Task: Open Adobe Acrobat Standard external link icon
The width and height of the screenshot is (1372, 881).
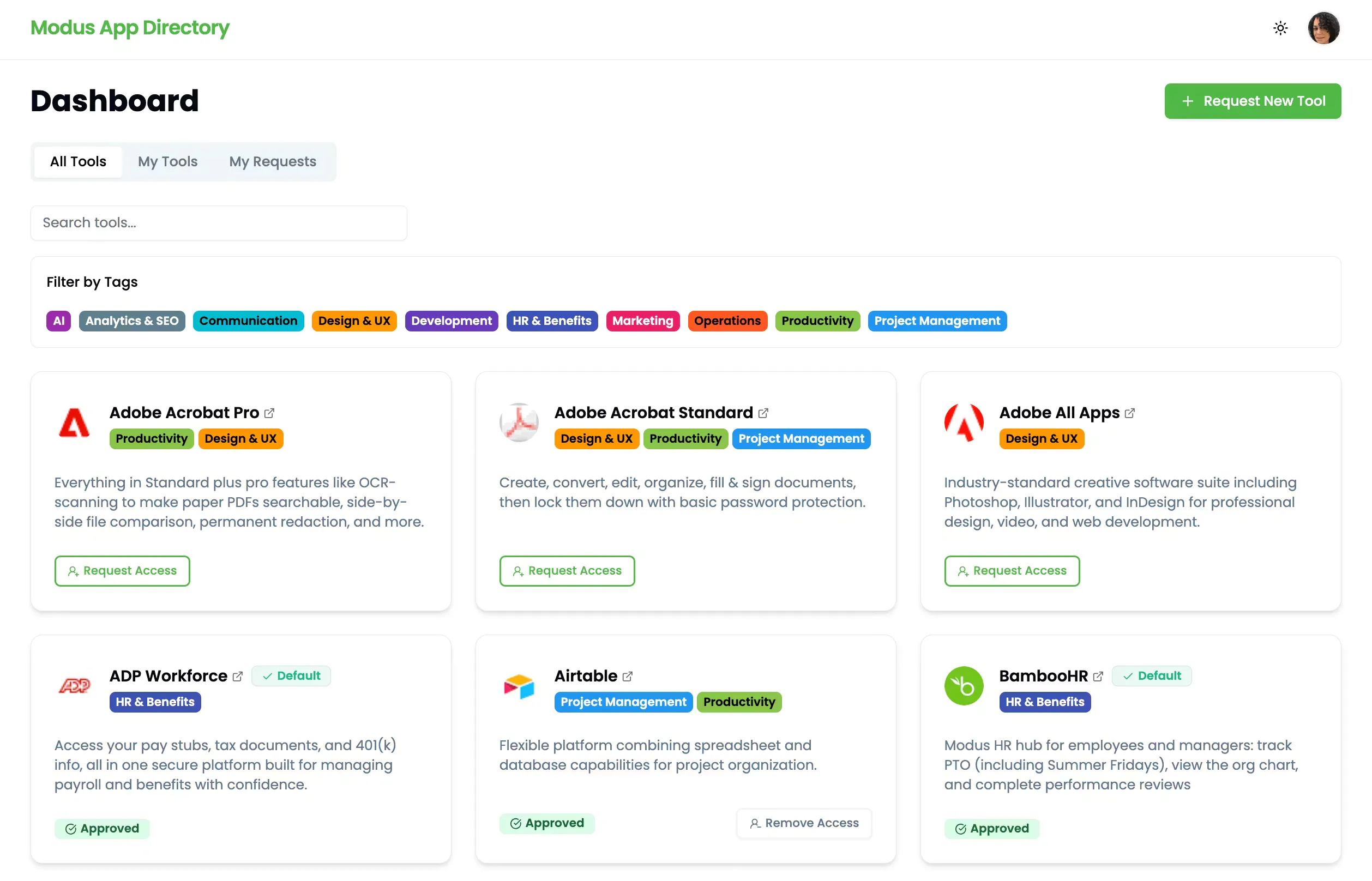Action: coord(763,413)
